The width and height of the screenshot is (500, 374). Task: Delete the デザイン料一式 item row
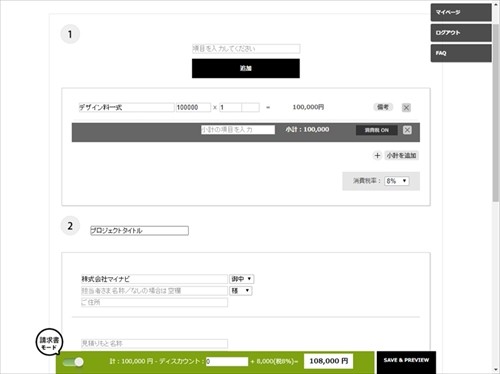pos(406,108)
